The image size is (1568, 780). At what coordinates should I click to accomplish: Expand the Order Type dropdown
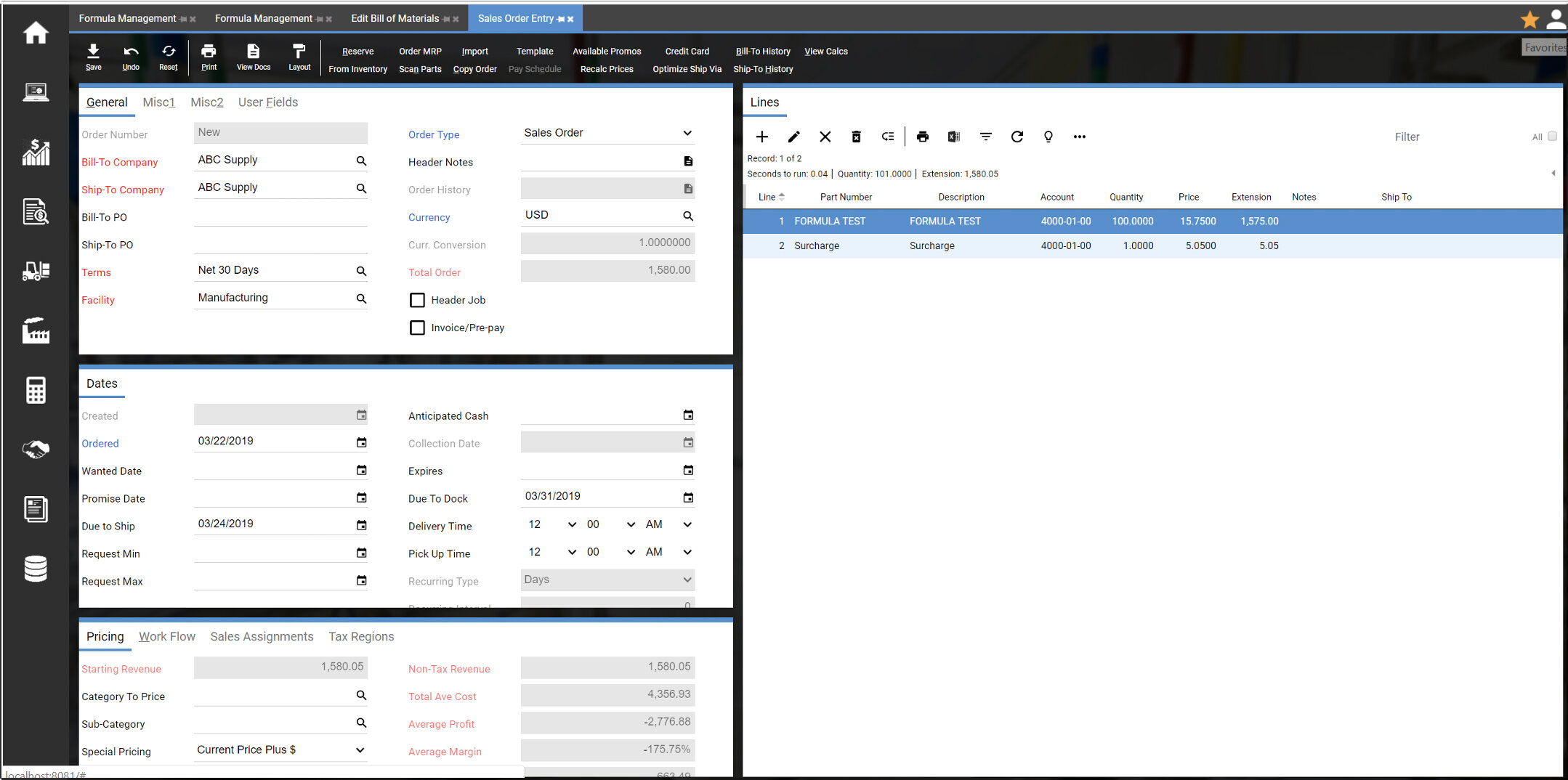tap(607, 133)
